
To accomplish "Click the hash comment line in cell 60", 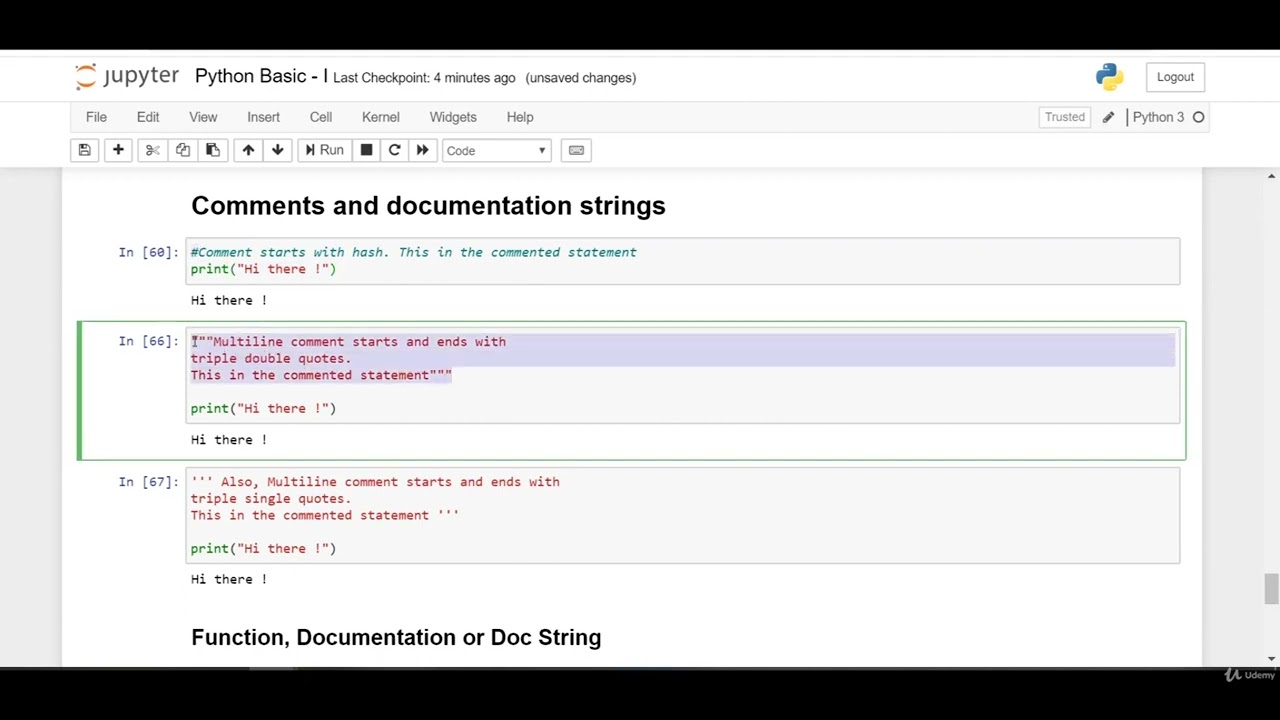I will tap(414, 252).
